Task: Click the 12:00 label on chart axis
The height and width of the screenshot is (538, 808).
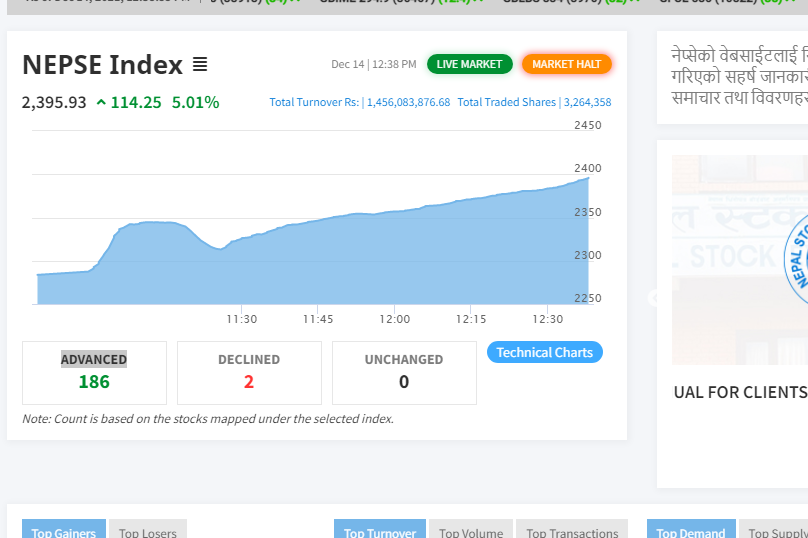Action: tap(395, 319)
